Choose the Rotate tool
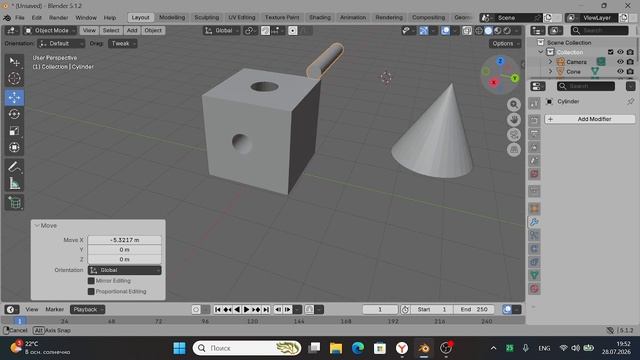The height and width of the screenshot is (360, 640). point(14,114)
